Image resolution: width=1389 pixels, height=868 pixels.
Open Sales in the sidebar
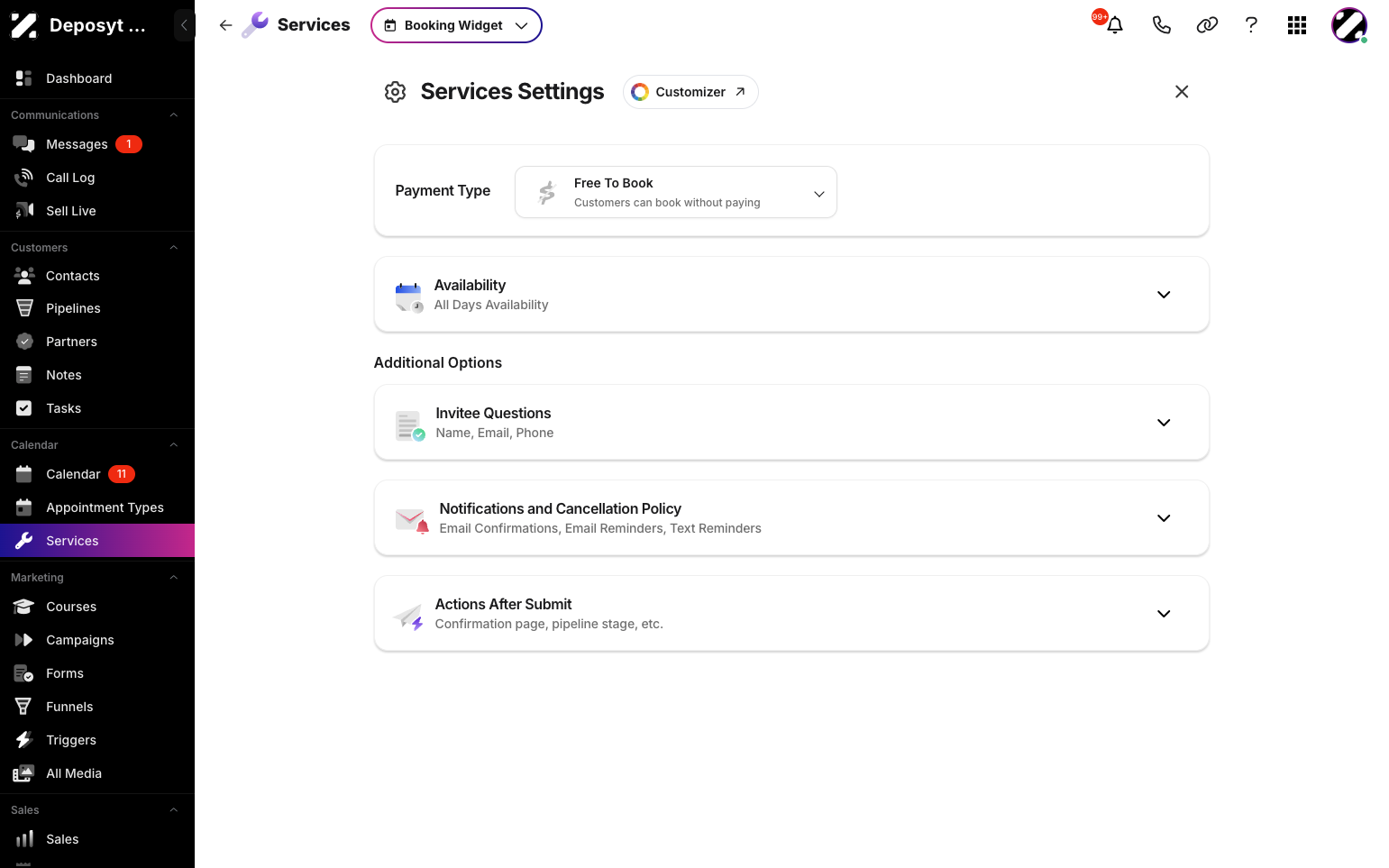point(97,839)
